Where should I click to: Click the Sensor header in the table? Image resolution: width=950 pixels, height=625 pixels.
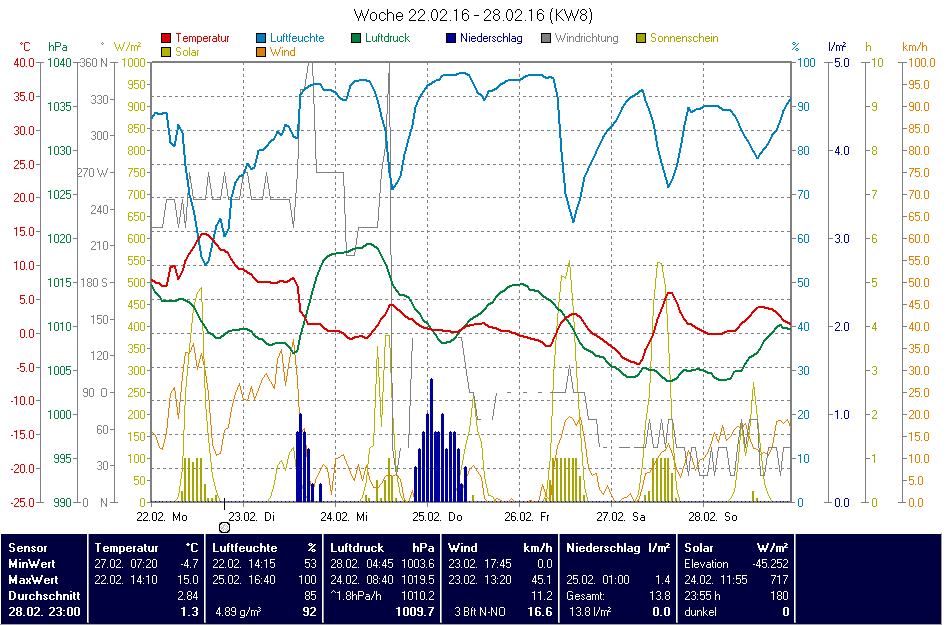[28, 547]
